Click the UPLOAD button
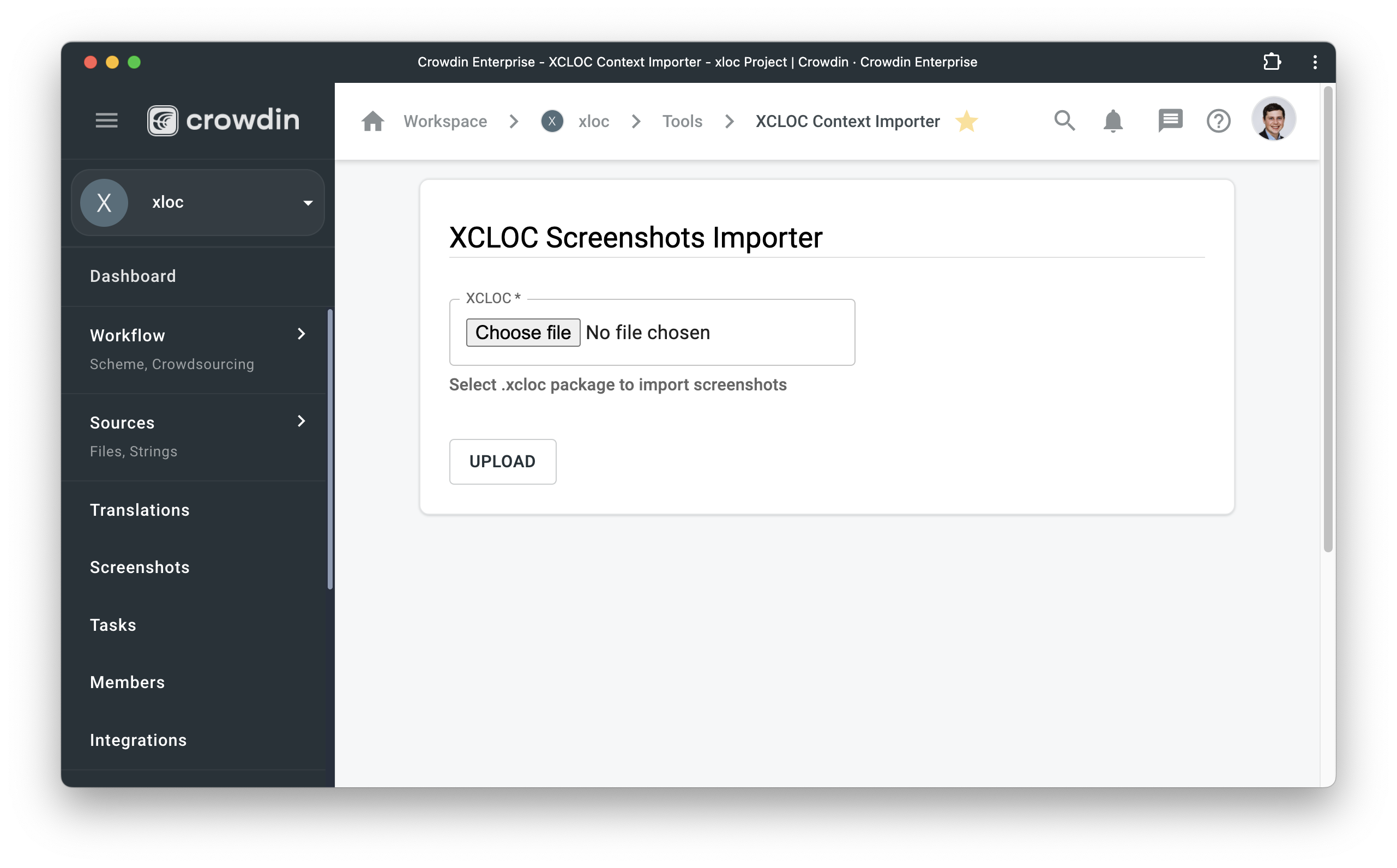This screenshot has height=868, width=1397. point(502,462)
